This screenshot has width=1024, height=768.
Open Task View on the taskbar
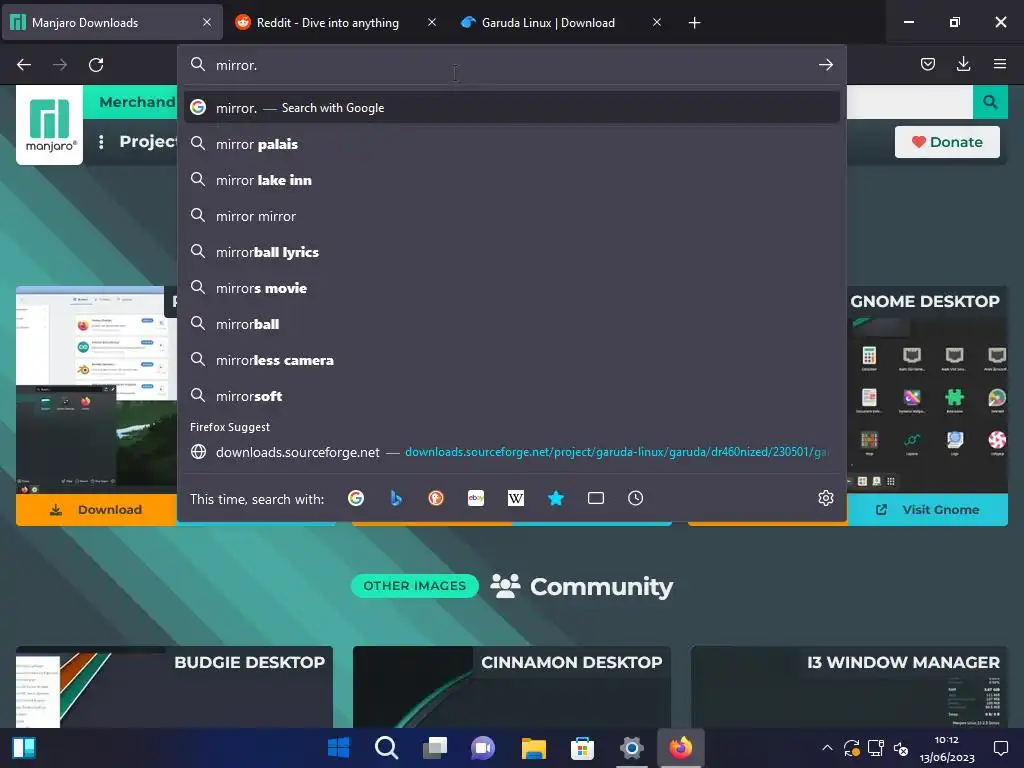click(435, 748)
